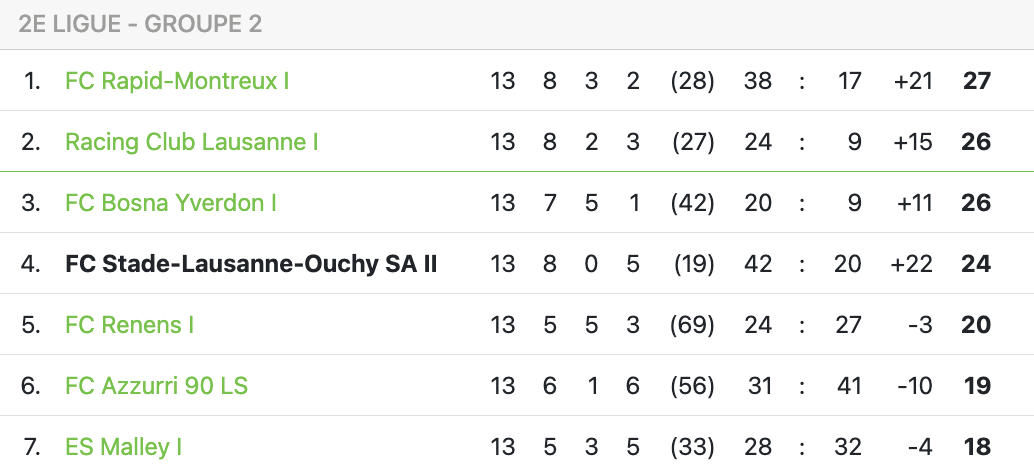Open the ES Malley I team link
Image resolution: width=1034 pixels, height=474 pixels.
point(123,447)
